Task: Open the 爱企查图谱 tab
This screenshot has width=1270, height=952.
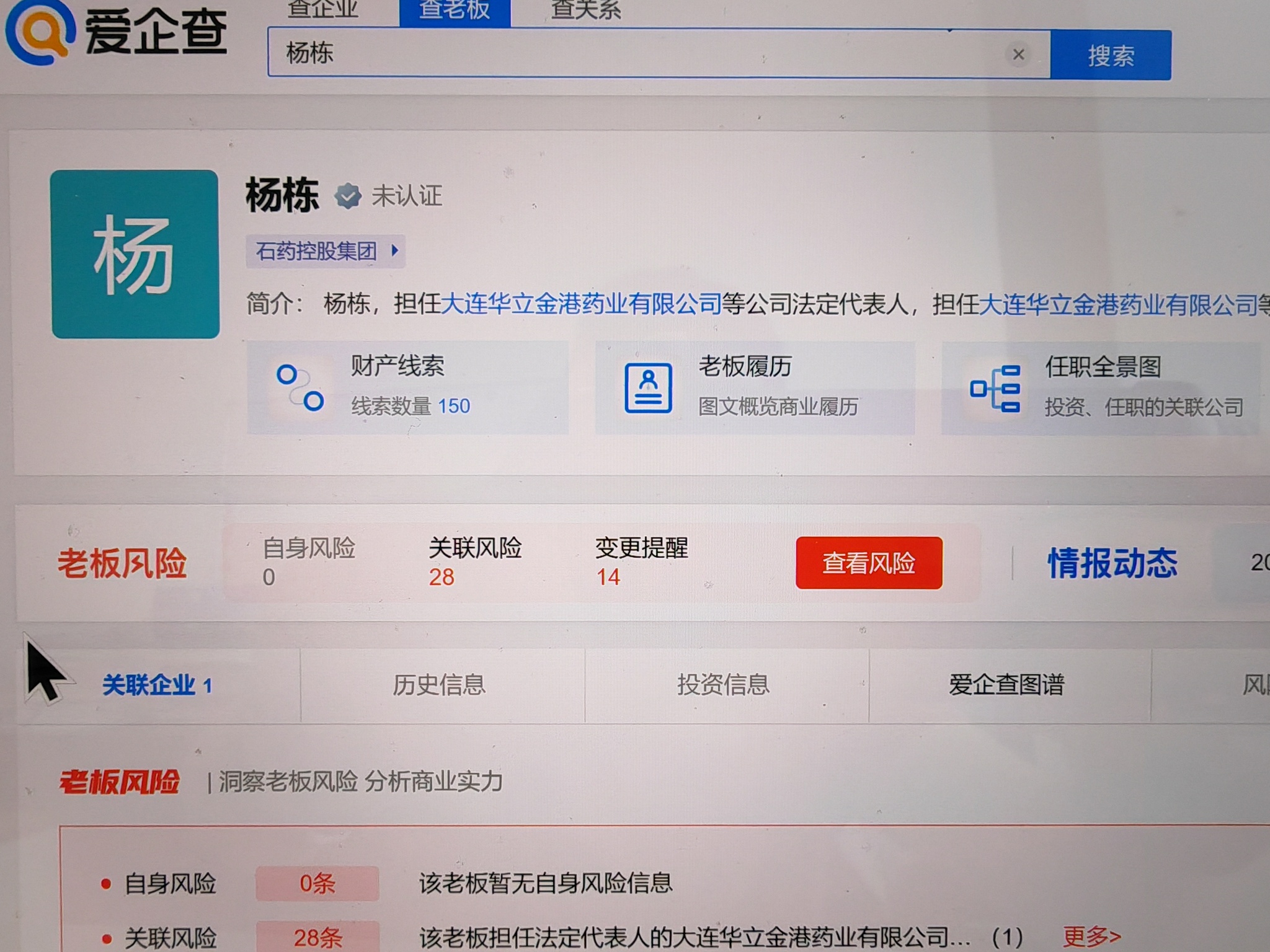Action: pos(1006,685)
